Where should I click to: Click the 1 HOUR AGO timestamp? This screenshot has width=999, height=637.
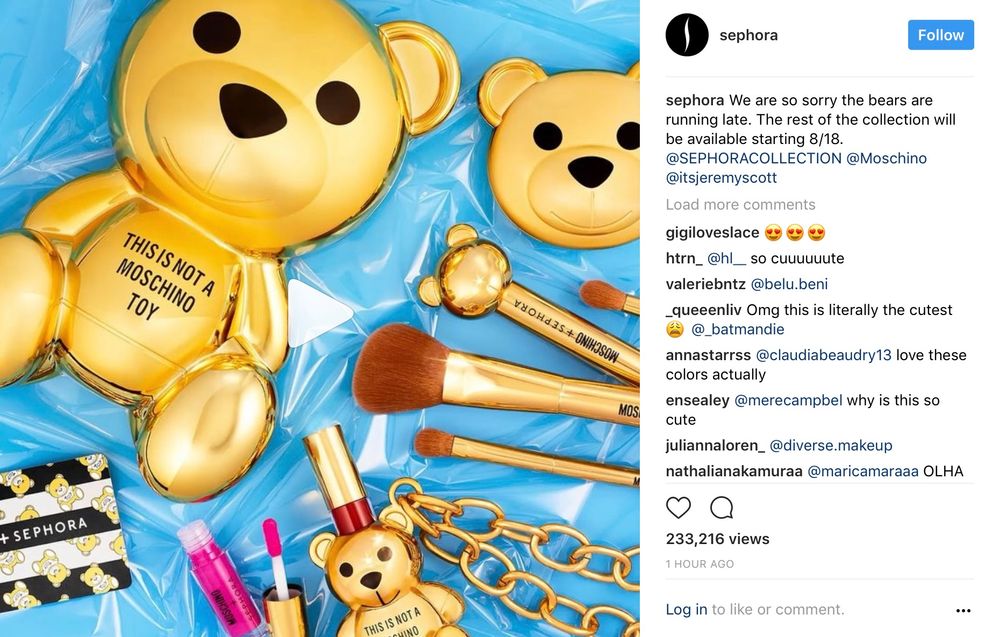pyautogui.click(x=700, y=564)
